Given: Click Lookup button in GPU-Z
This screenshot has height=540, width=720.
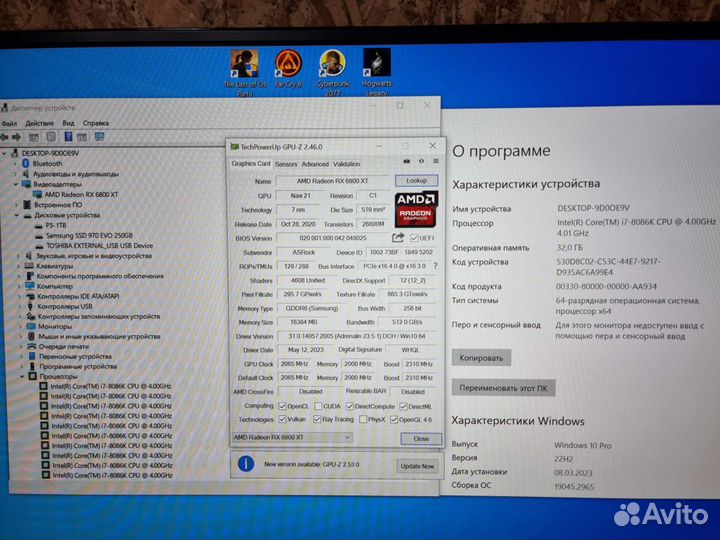Looking at the screenshot, I should click(416, 181).
